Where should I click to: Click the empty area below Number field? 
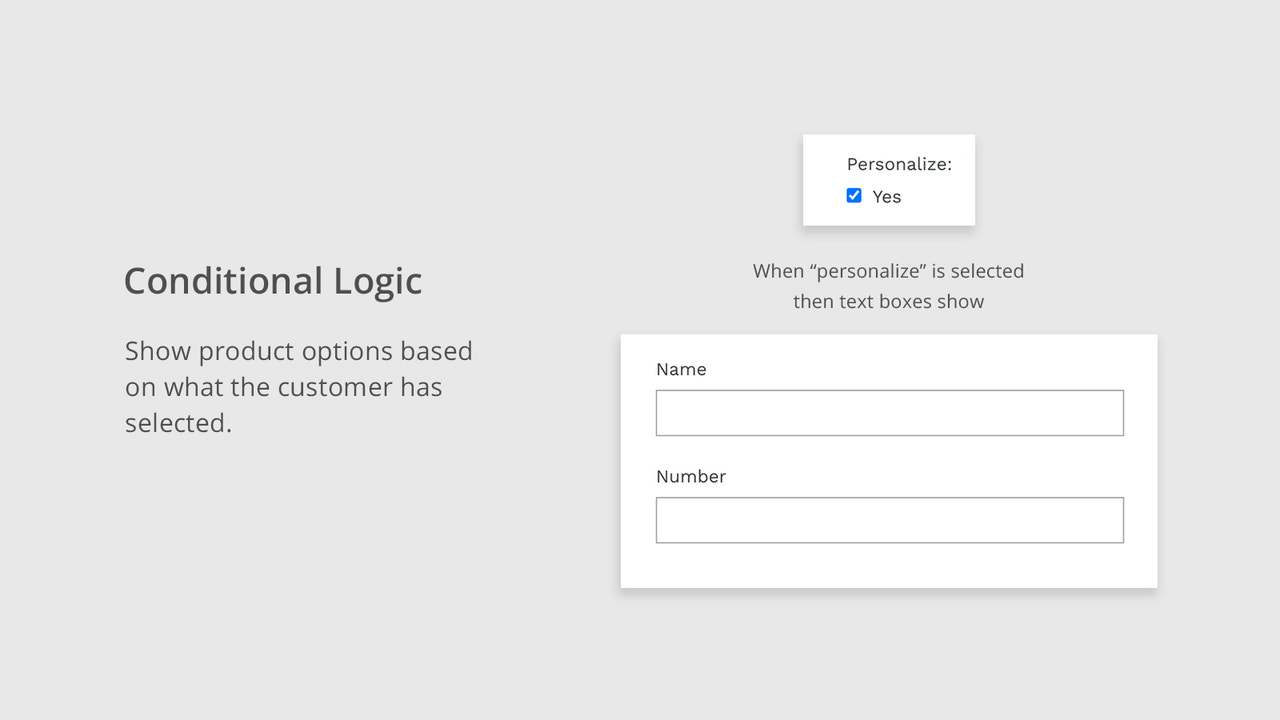(888, 565)
